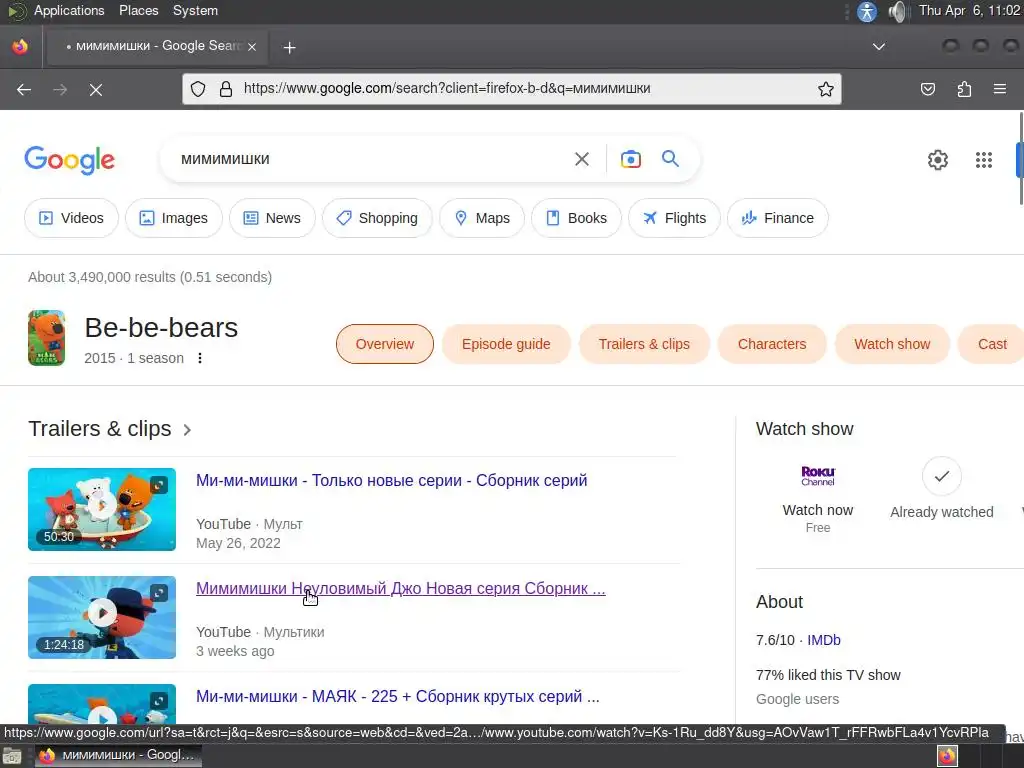Filter results by News
The image size is (1024, 768).
272,218
